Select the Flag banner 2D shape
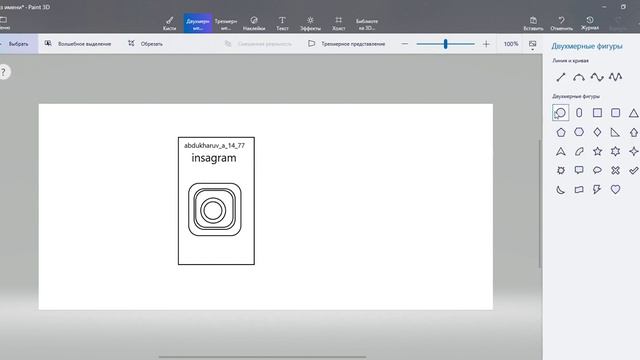The width and height of the screenshot is (640, 360). pos(579,189)
